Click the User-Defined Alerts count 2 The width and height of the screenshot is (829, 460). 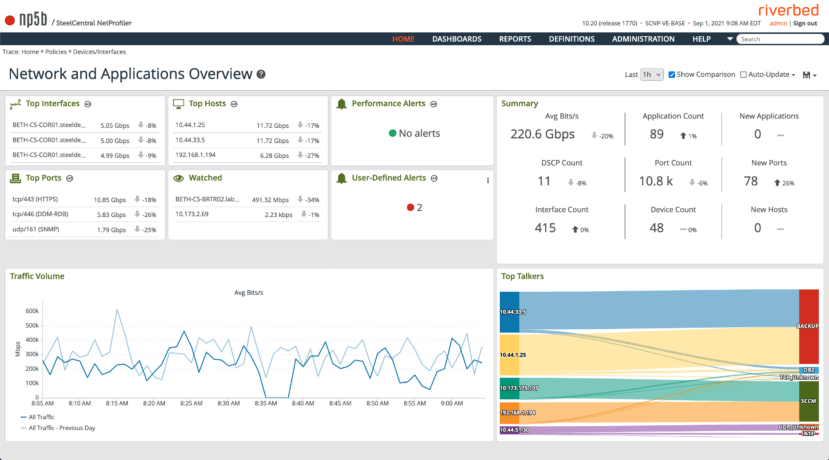[419, 208]
